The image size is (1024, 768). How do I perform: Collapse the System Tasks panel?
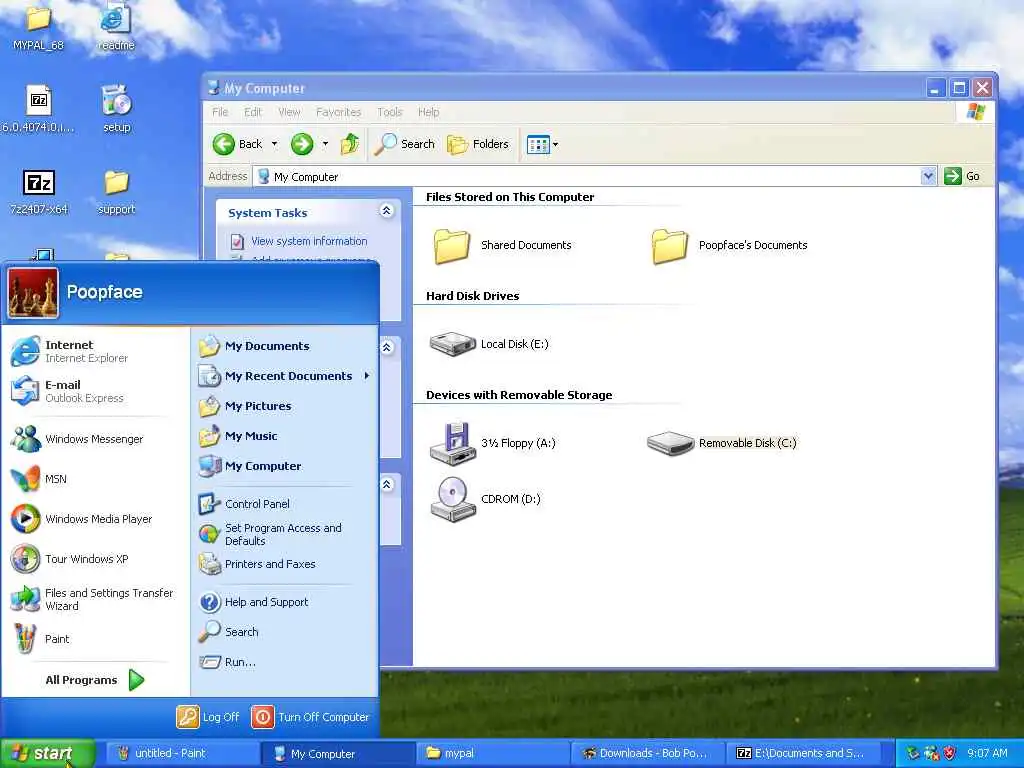point(387,210)
